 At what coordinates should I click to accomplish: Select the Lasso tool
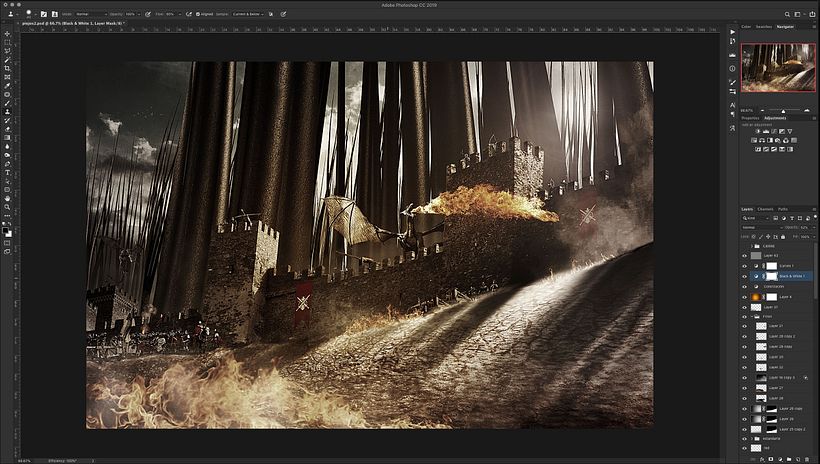pos(7,51)
